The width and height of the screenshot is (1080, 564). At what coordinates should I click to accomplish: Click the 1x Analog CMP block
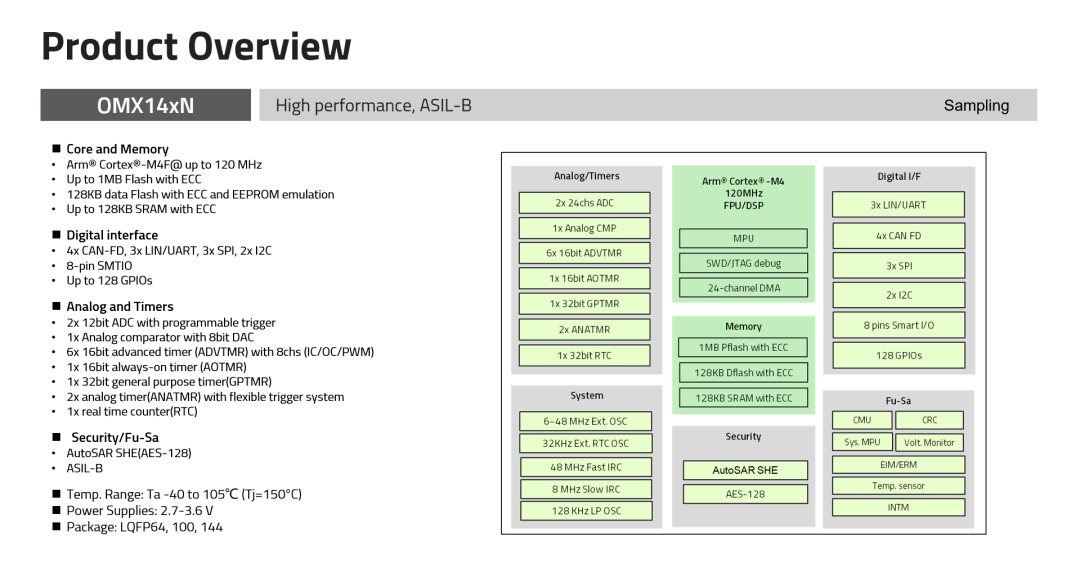click(585, 228)
